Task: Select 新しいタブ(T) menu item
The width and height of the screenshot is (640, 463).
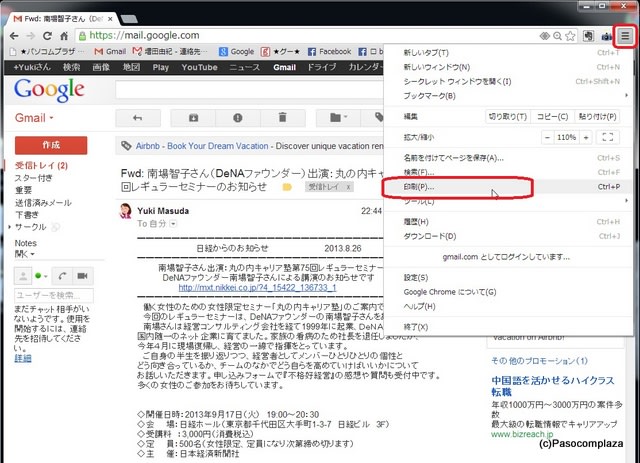Action: pyautogui.click(x=509, y=53)
